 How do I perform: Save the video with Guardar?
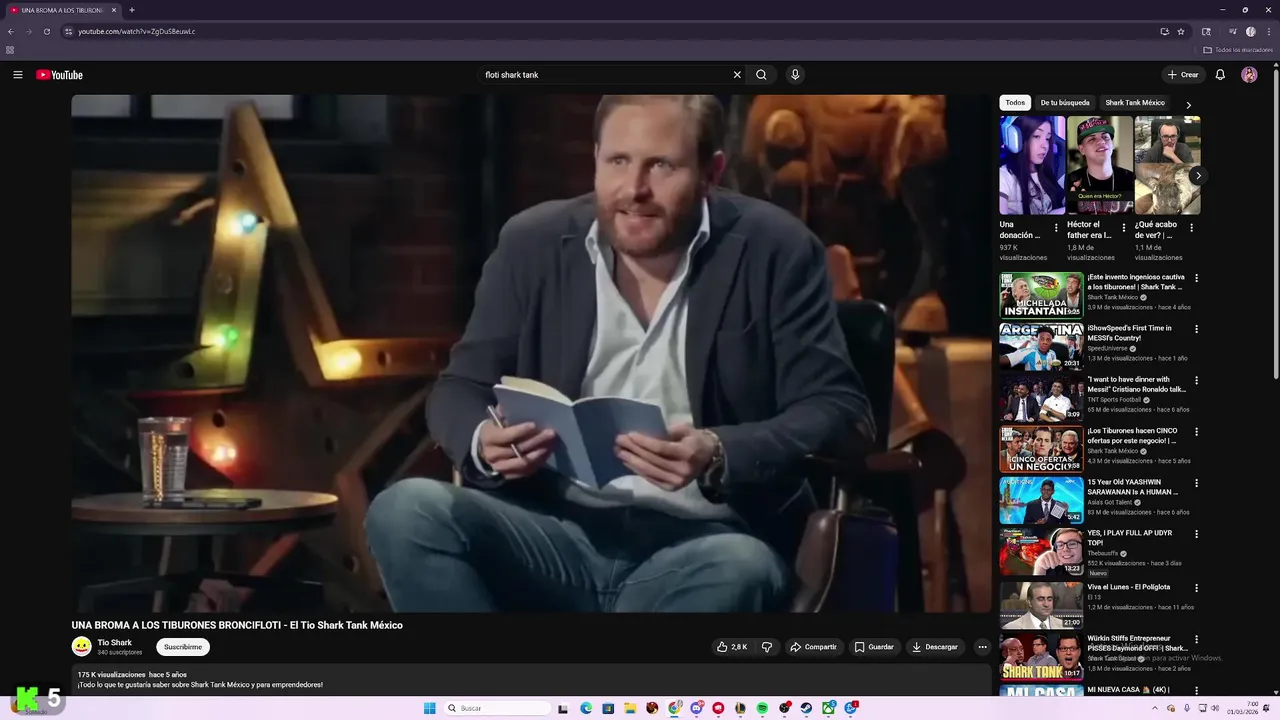pos(873,647)
